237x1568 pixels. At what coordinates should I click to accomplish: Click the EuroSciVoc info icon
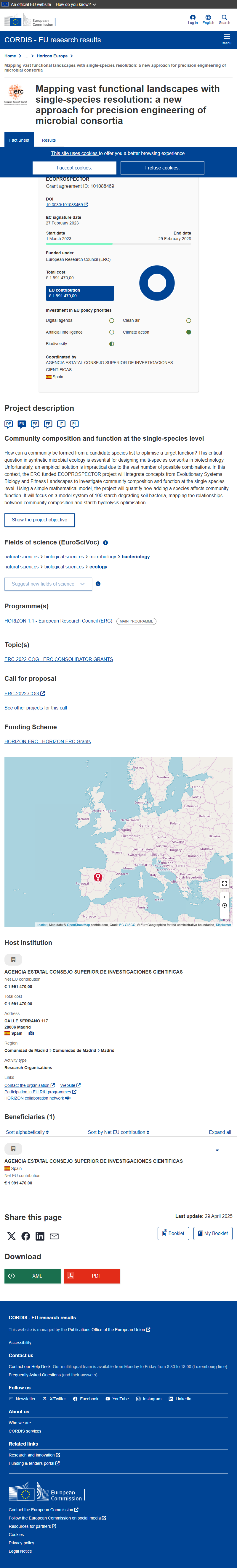[105, 542]
